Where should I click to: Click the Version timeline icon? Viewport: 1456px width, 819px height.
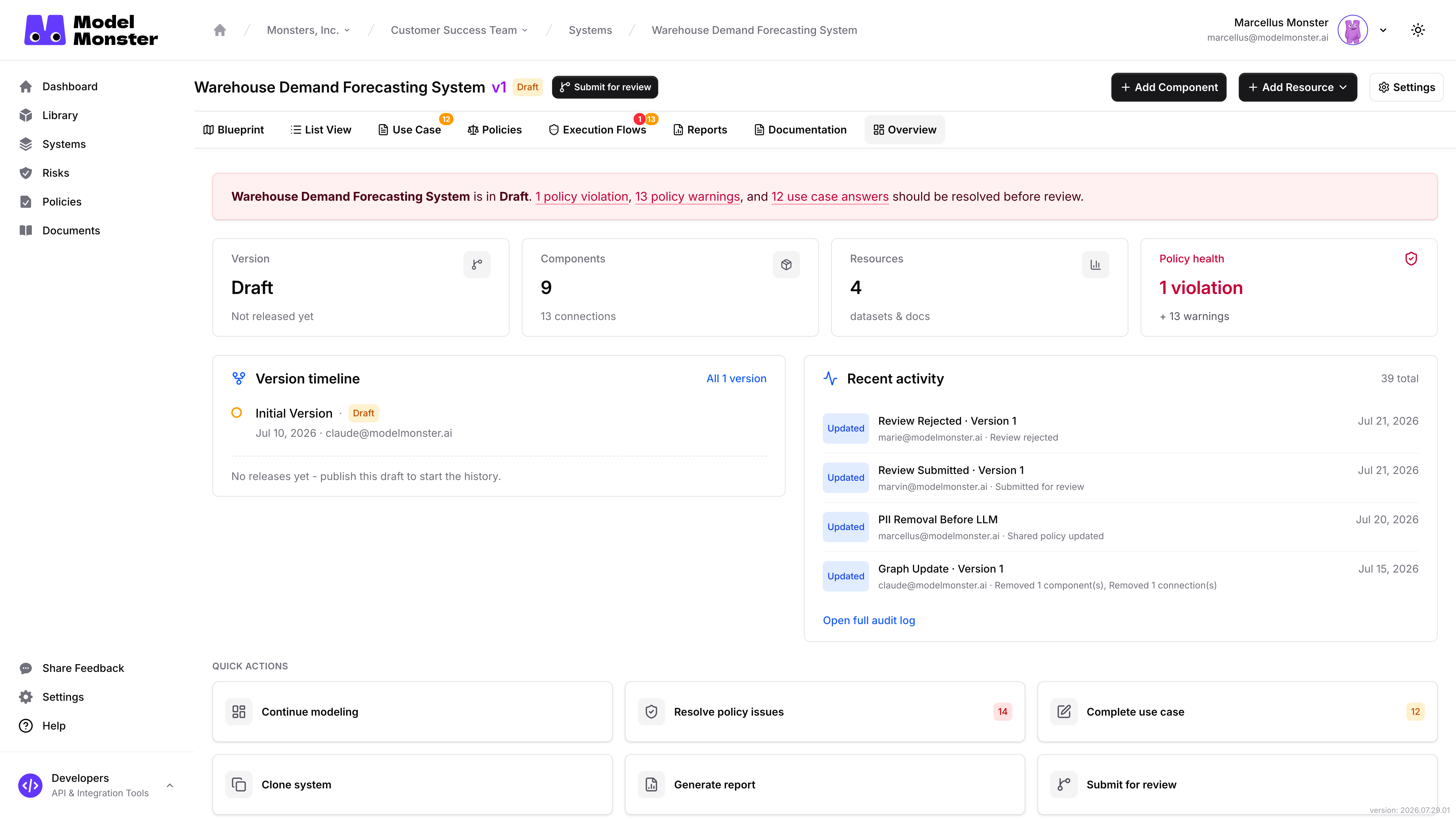coord(239,379)
